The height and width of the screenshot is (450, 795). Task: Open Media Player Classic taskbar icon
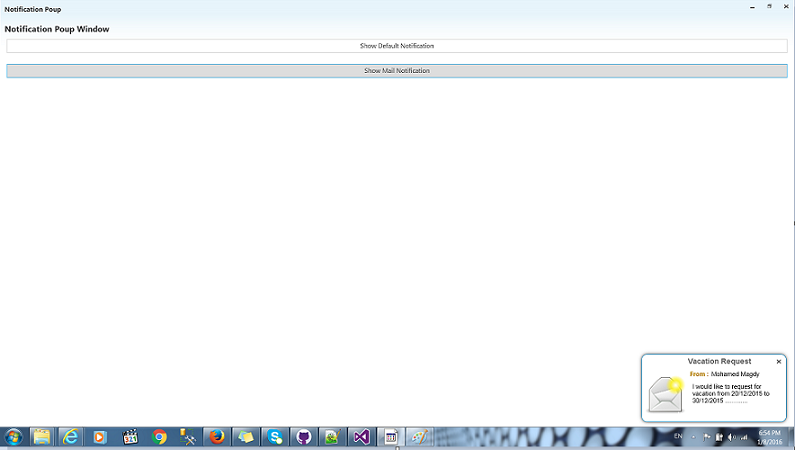130,437
